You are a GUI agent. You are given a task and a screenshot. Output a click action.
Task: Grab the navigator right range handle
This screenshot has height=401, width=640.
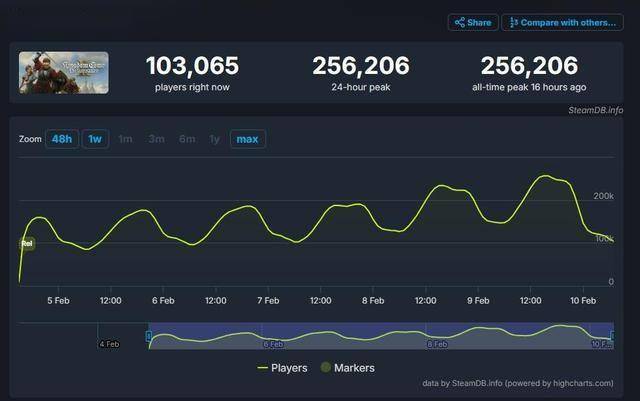(x=612, y=336)
